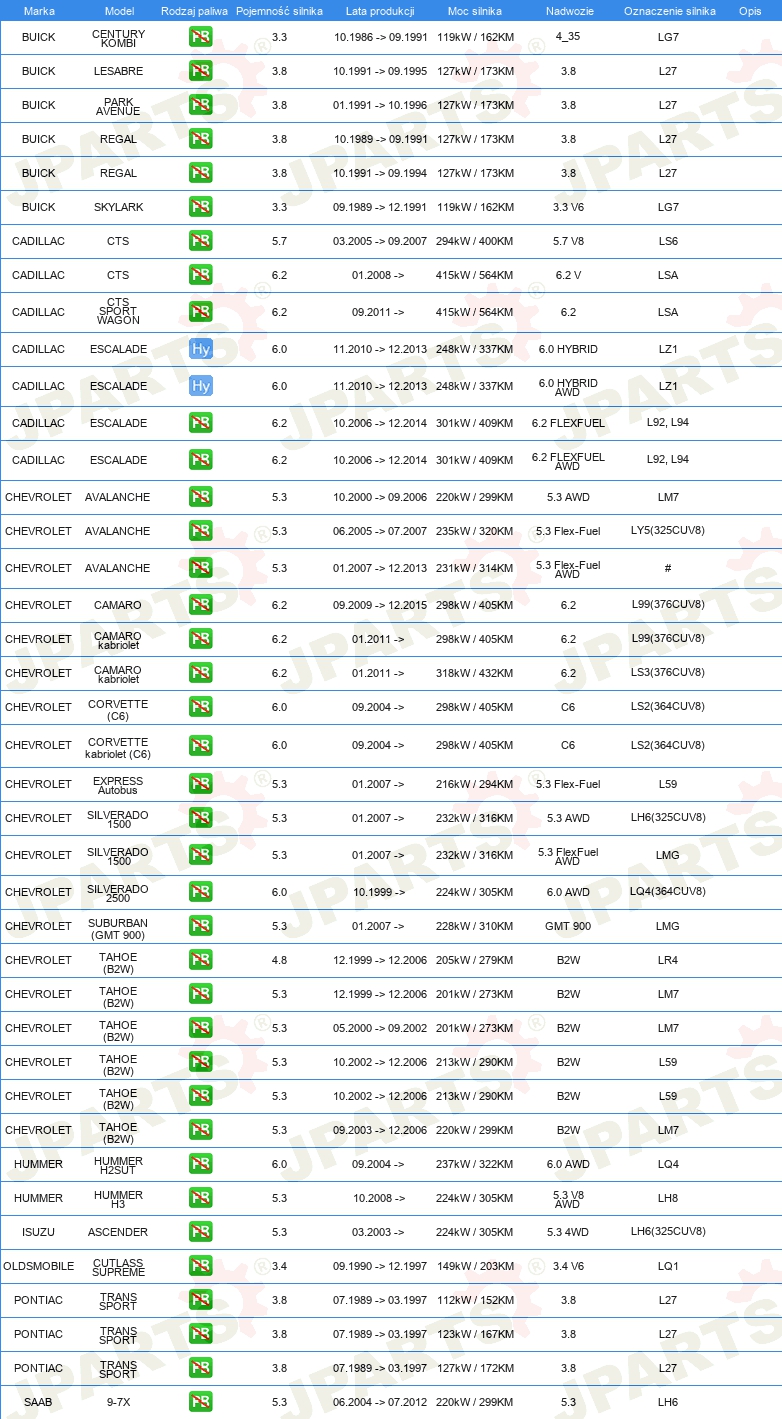782x1419 pixels.
Task: Click the power value 318kW / 432KM
Action: point(475,673)
